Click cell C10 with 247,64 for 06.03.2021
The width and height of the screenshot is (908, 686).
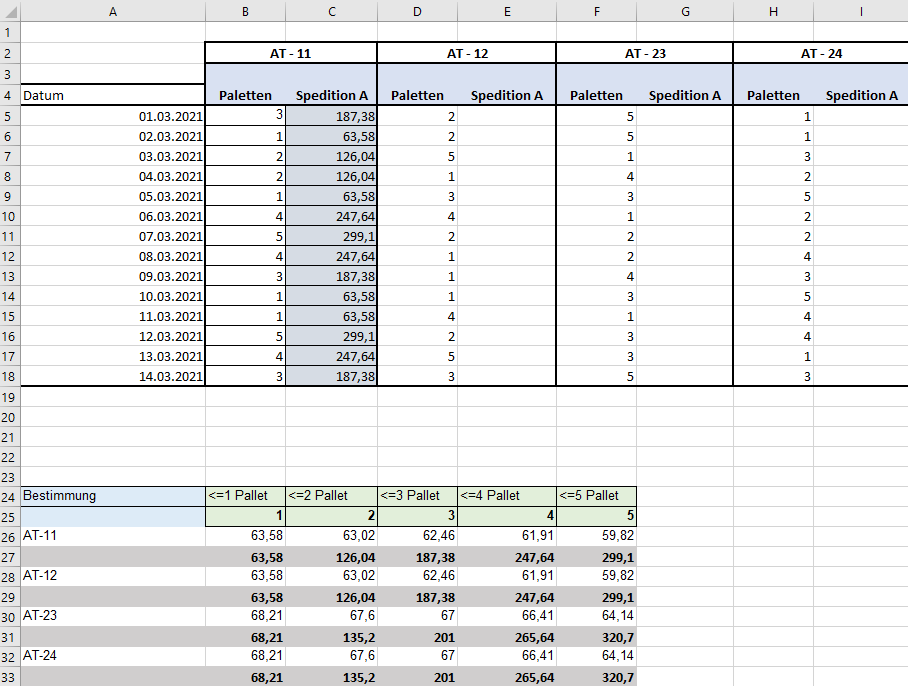(331, 216)
